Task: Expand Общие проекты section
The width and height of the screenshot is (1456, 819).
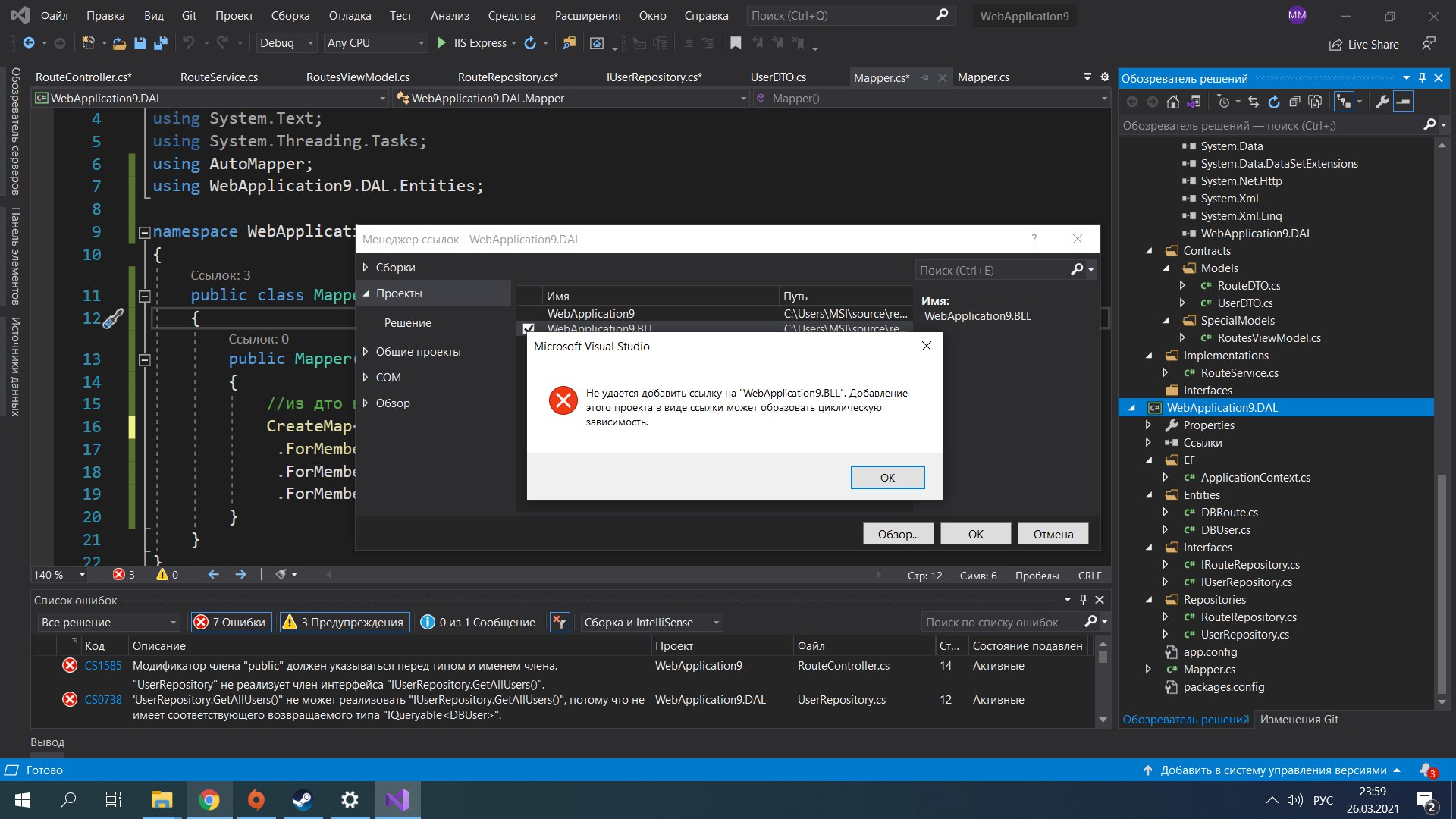Action: click(366, 351)
